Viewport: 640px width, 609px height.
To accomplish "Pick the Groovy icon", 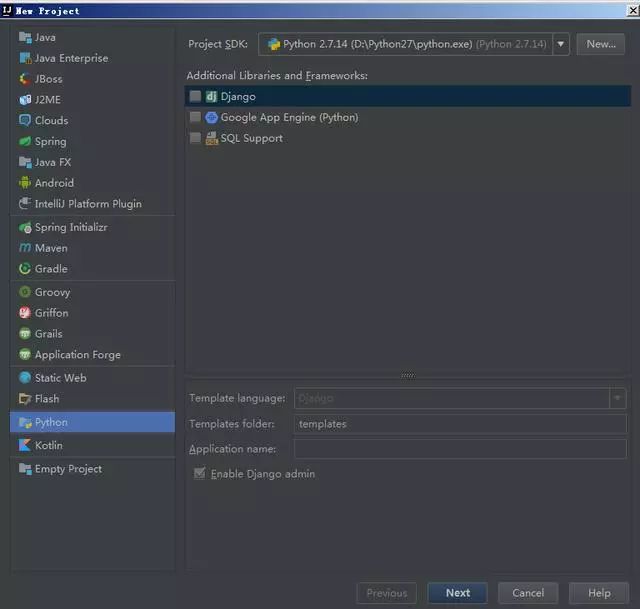I will (x=25, y=292).
